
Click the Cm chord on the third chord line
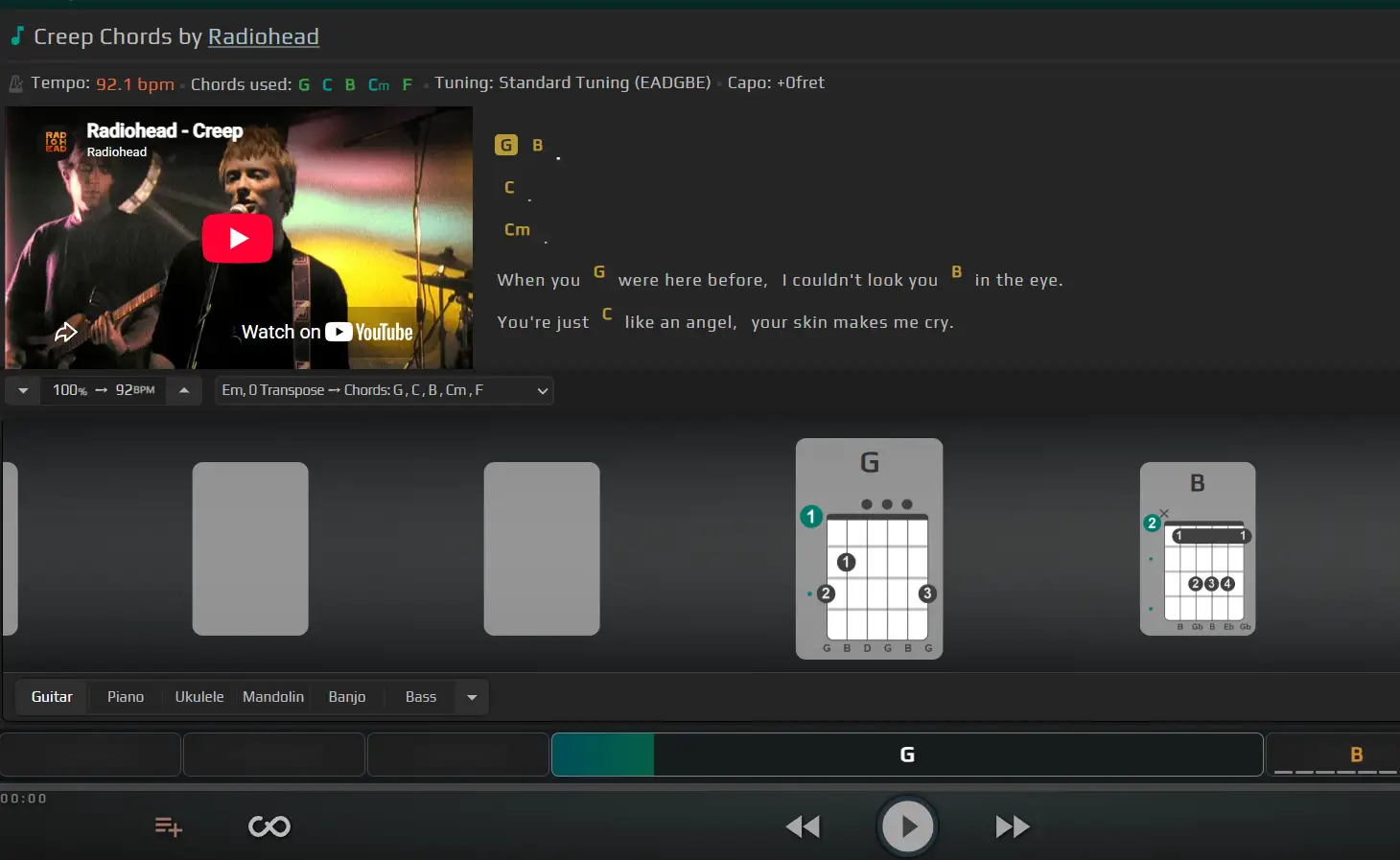click(518, 229)
